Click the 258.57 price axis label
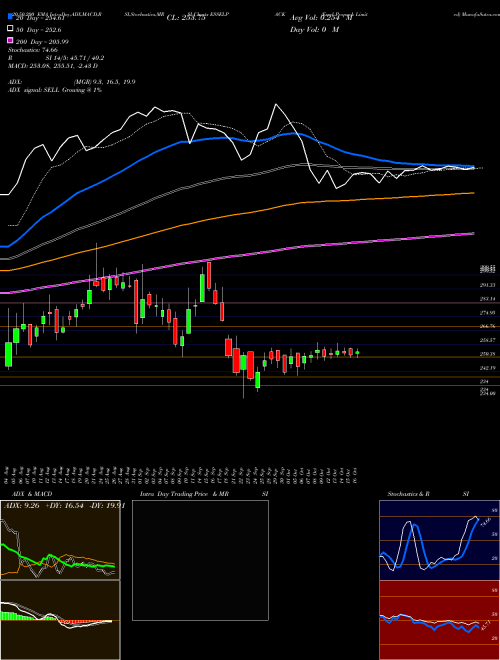500x660 pixels. [x=487, y=340]
